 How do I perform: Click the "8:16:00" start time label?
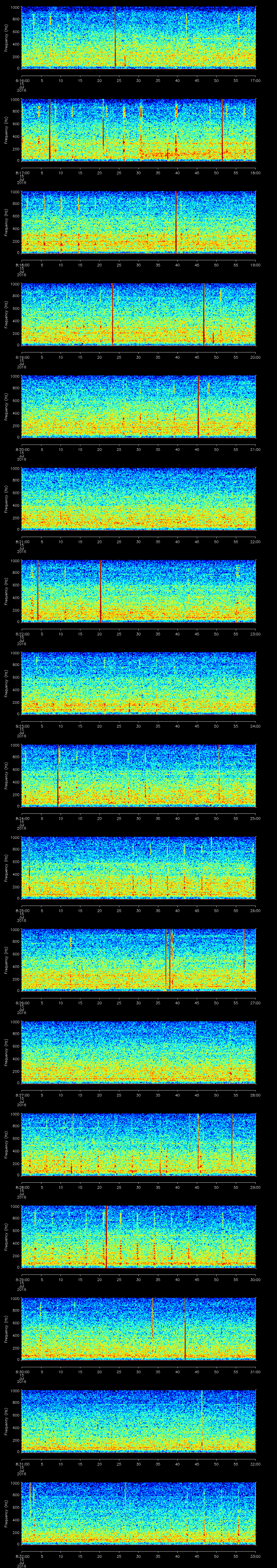pos(22,80)
